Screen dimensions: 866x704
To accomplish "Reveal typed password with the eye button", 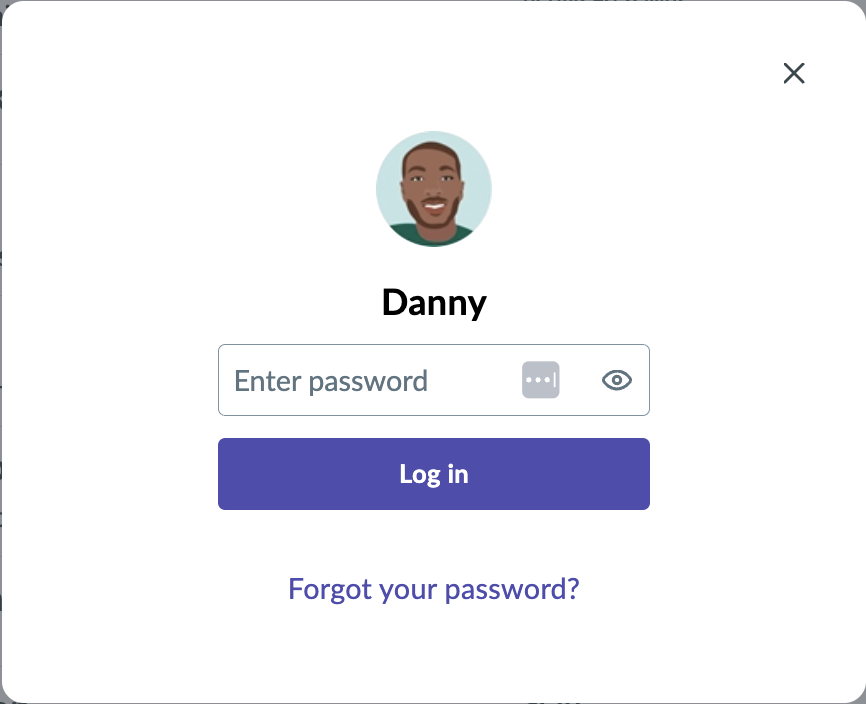I will pyautogui.click(x=617, y=380).
